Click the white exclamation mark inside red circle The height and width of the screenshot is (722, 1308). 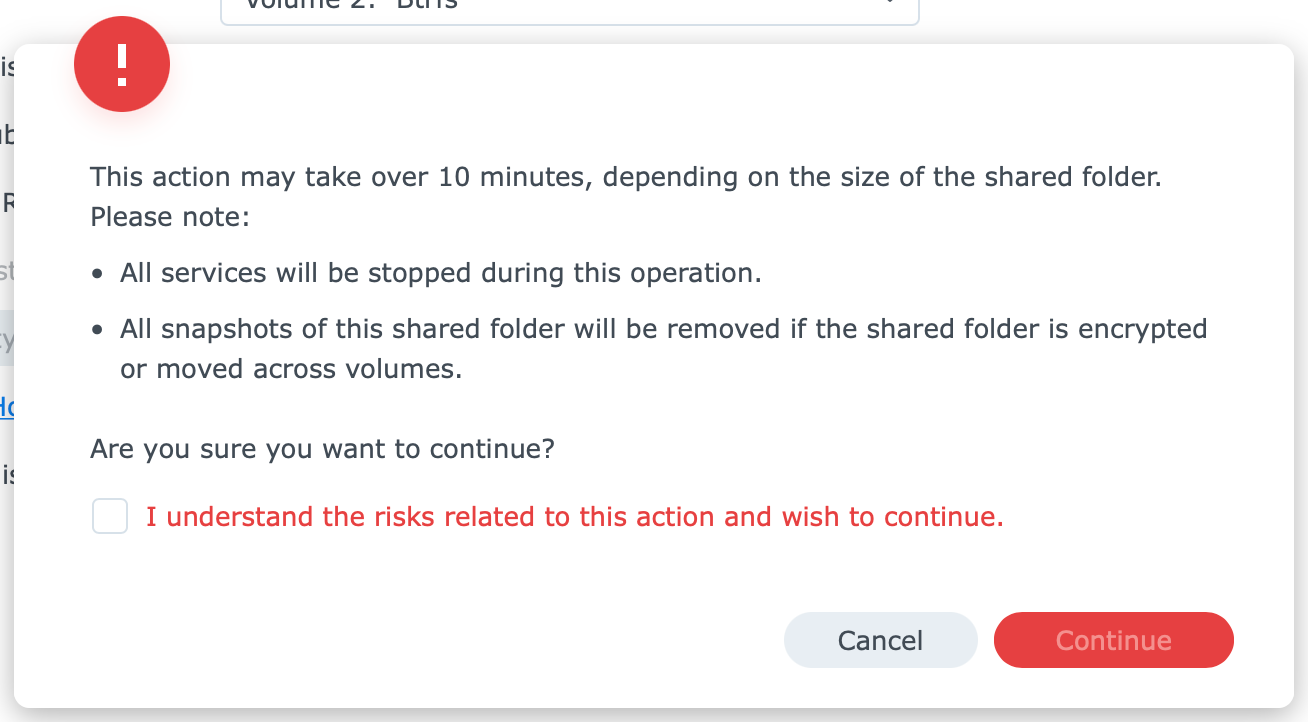tap(122, 64)
